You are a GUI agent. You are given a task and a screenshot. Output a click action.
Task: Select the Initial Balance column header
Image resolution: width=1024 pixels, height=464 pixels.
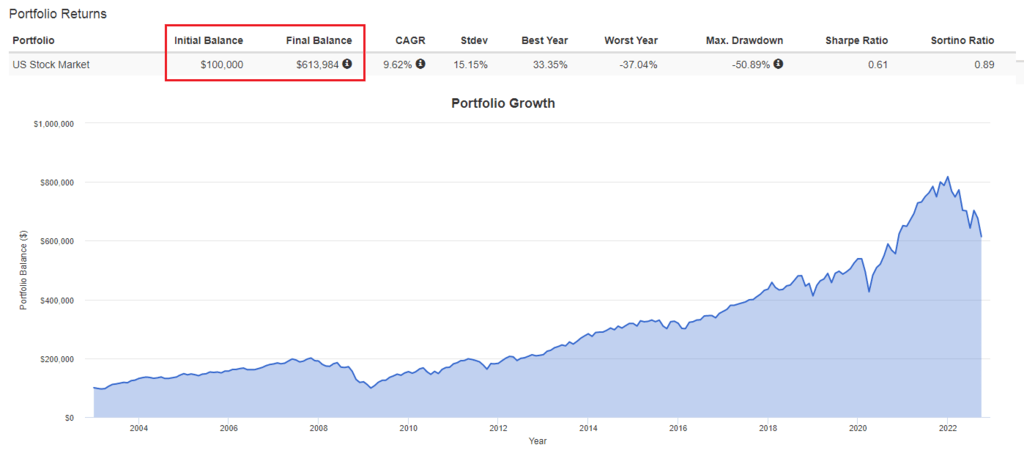pyautogui.click(x=208, y=41)
